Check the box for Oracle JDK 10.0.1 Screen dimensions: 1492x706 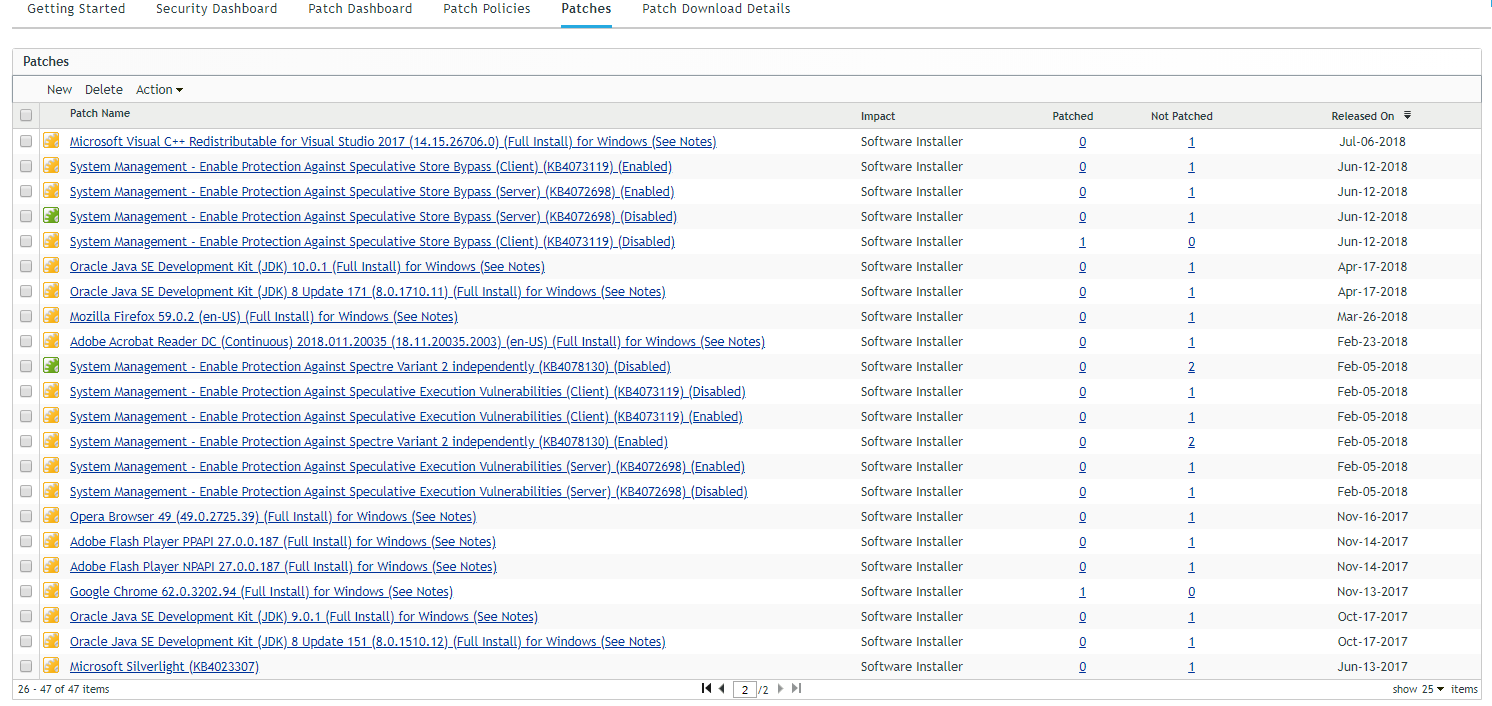click(x=26, y=266)
